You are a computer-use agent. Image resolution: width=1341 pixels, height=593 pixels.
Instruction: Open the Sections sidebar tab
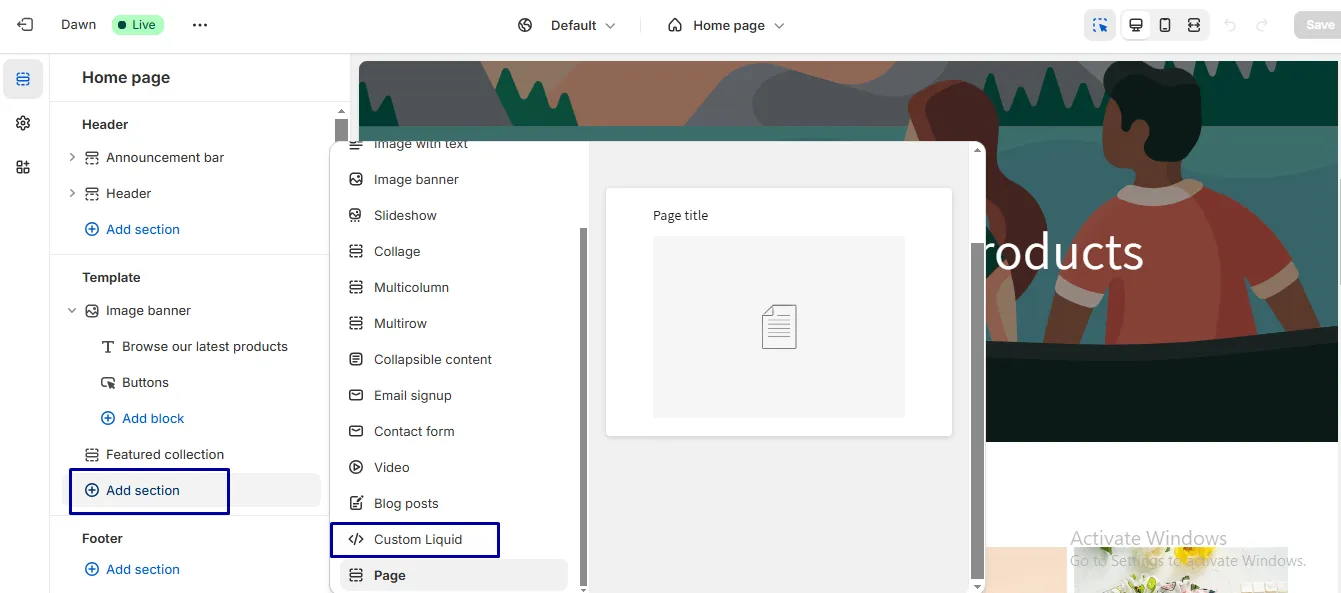(x=23, y=79)
